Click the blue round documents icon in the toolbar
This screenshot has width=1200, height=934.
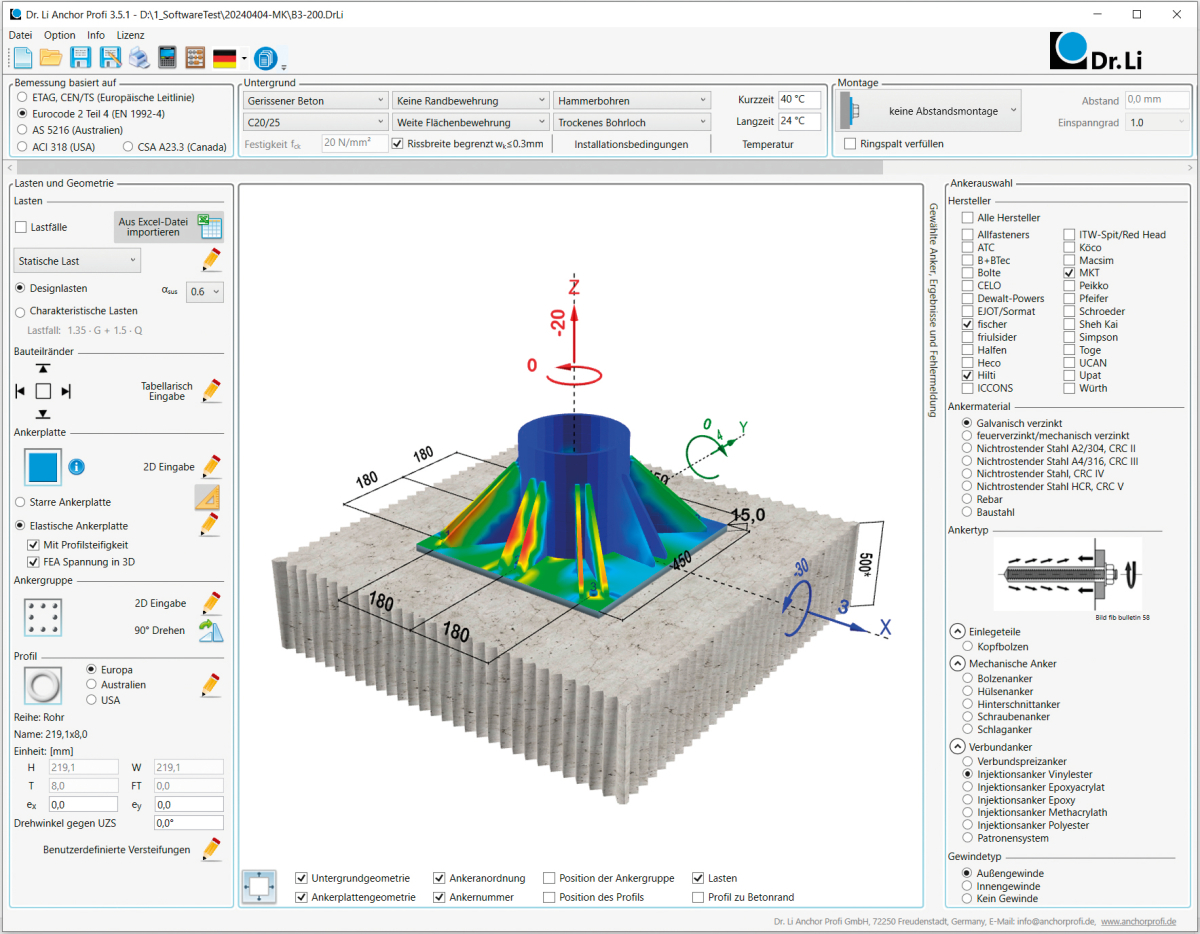tap(265, 57)
